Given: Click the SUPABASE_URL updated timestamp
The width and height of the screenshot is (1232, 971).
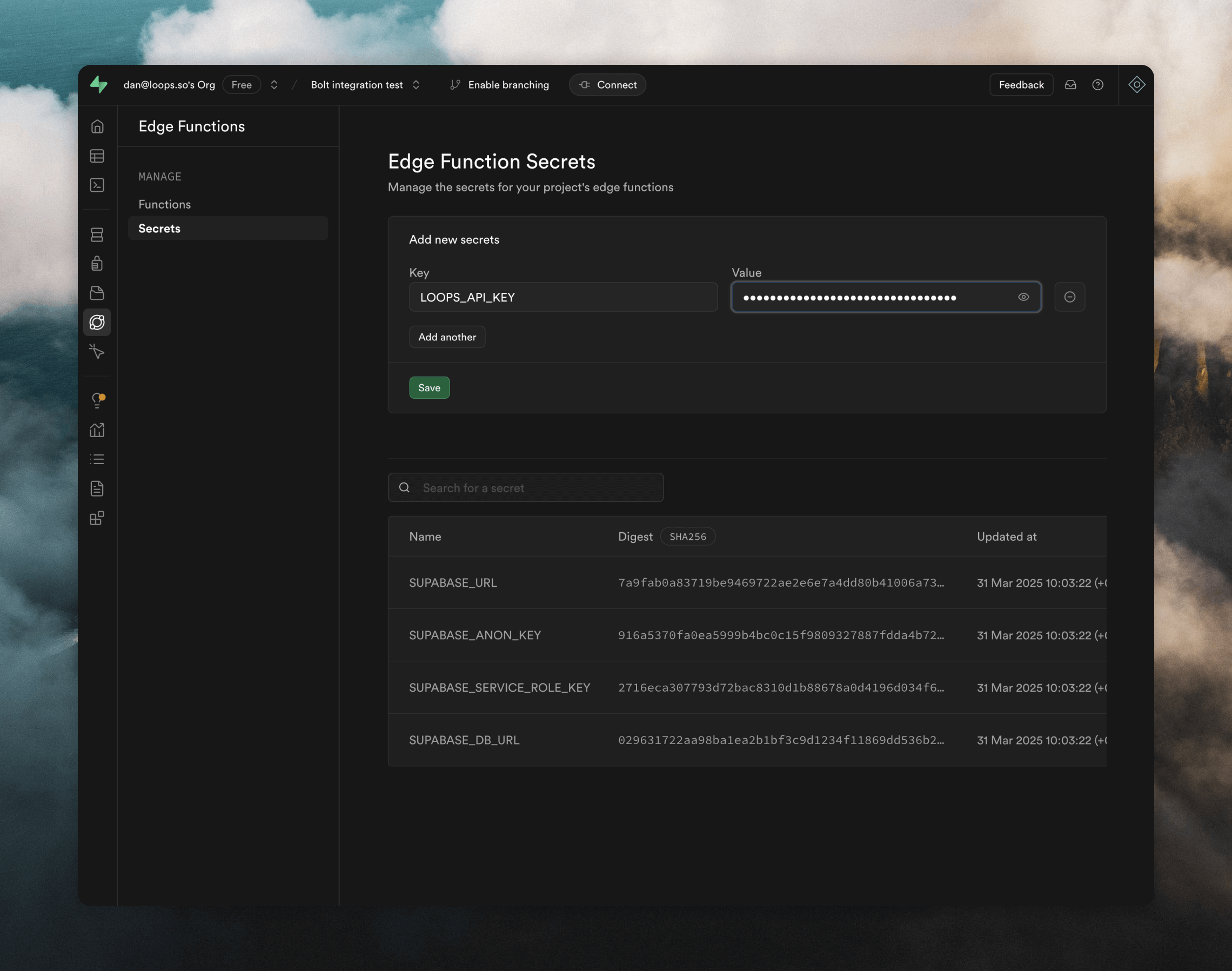Looking at the screenshot, I should coord(1042,582).
